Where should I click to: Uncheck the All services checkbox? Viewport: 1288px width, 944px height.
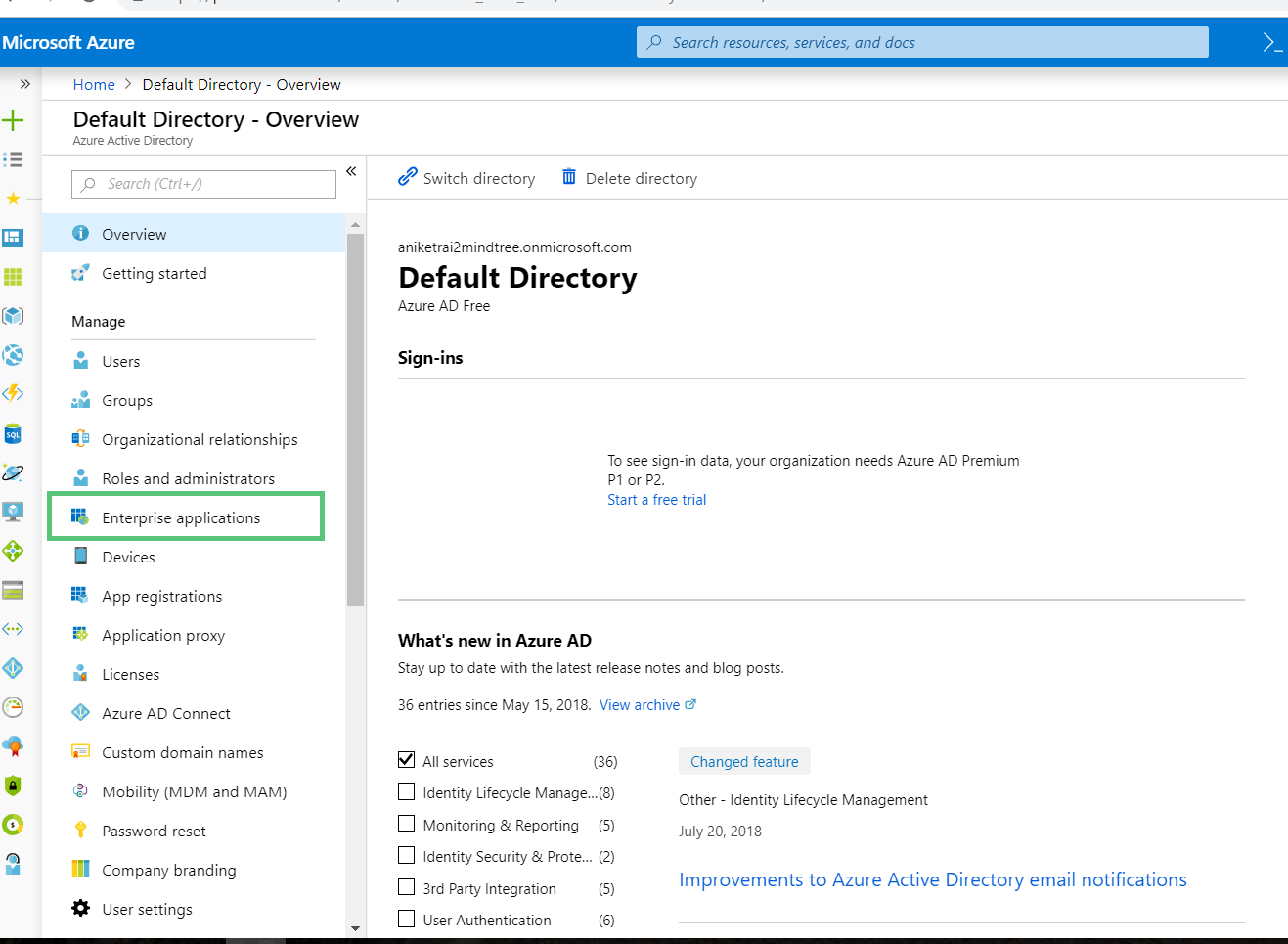pyautogui.click(x=407, y=760)
